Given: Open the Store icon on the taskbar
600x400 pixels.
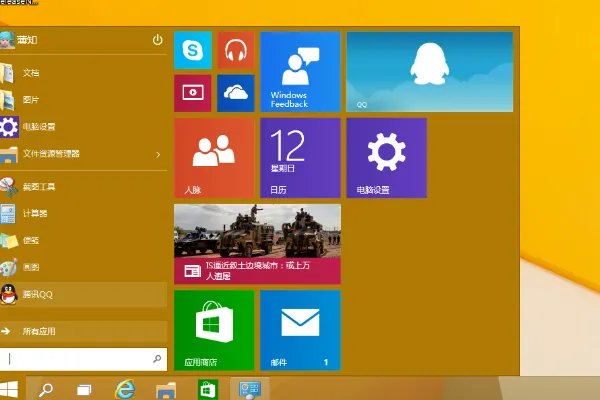Looking at the screenshot, I should 208,390.
